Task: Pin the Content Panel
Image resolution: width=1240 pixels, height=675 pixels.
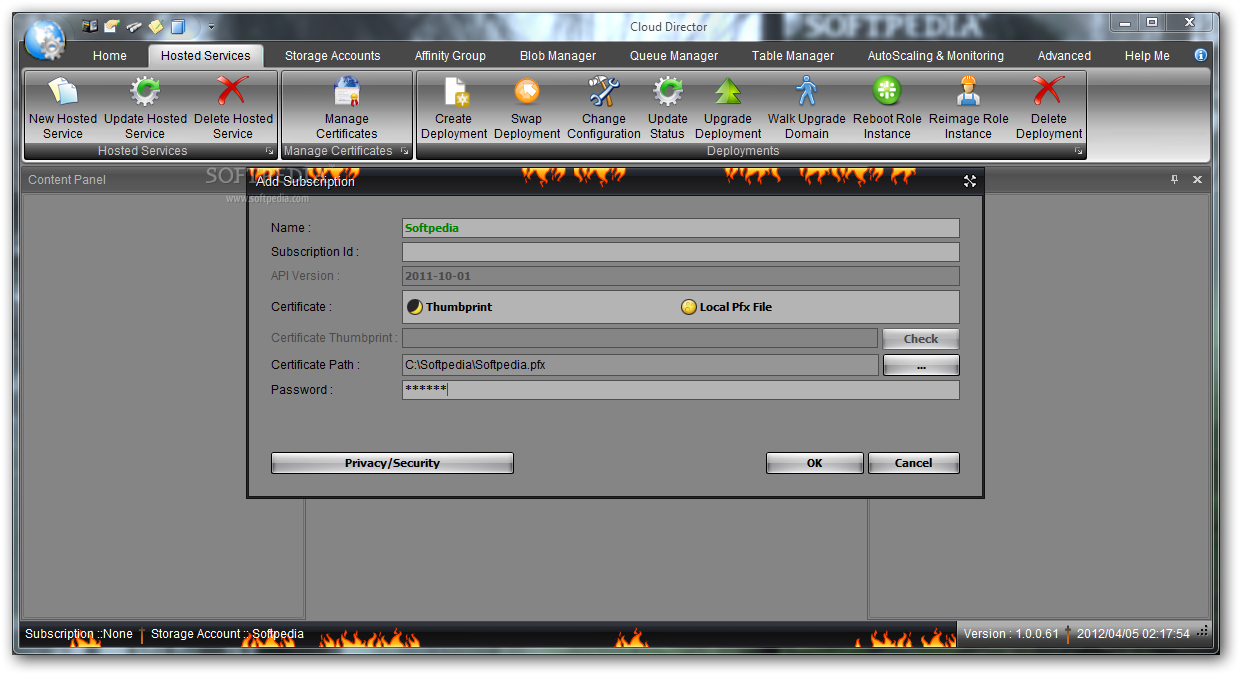Action: pos(1175,180)
